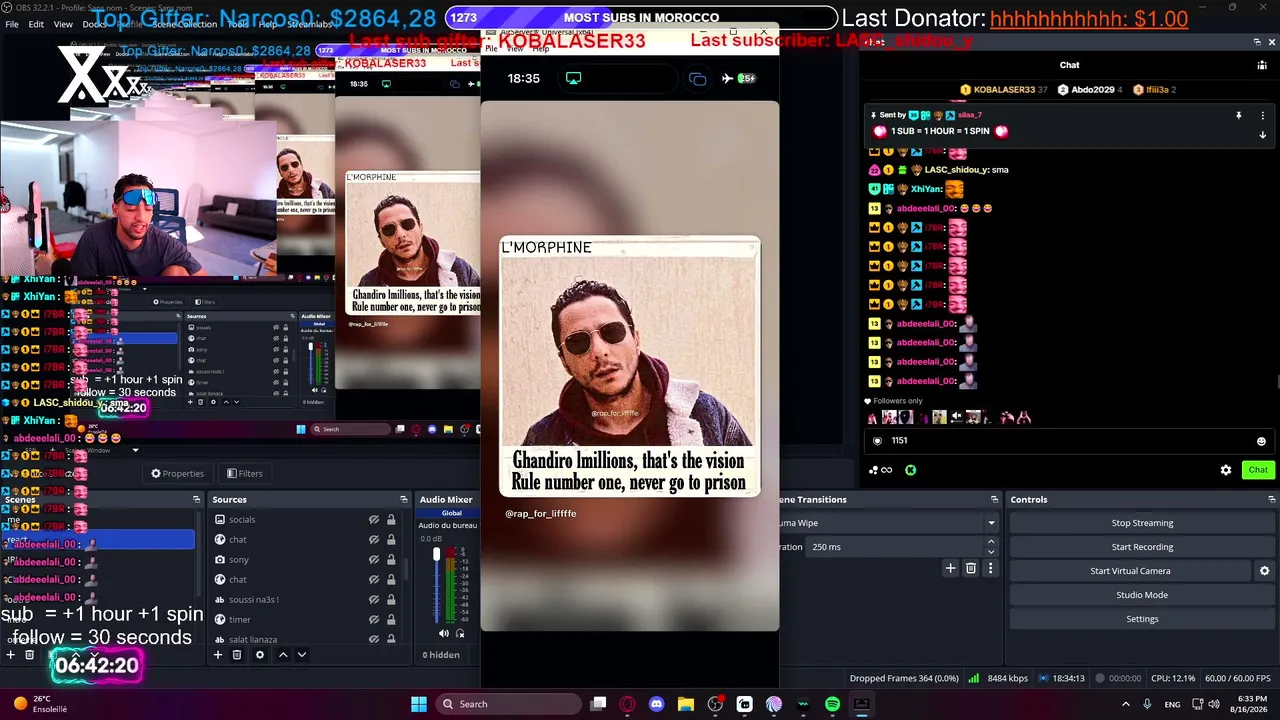Remove selected source with trash icon
The height and width of the screenshot is (720, 1280).
coord(237,655)
